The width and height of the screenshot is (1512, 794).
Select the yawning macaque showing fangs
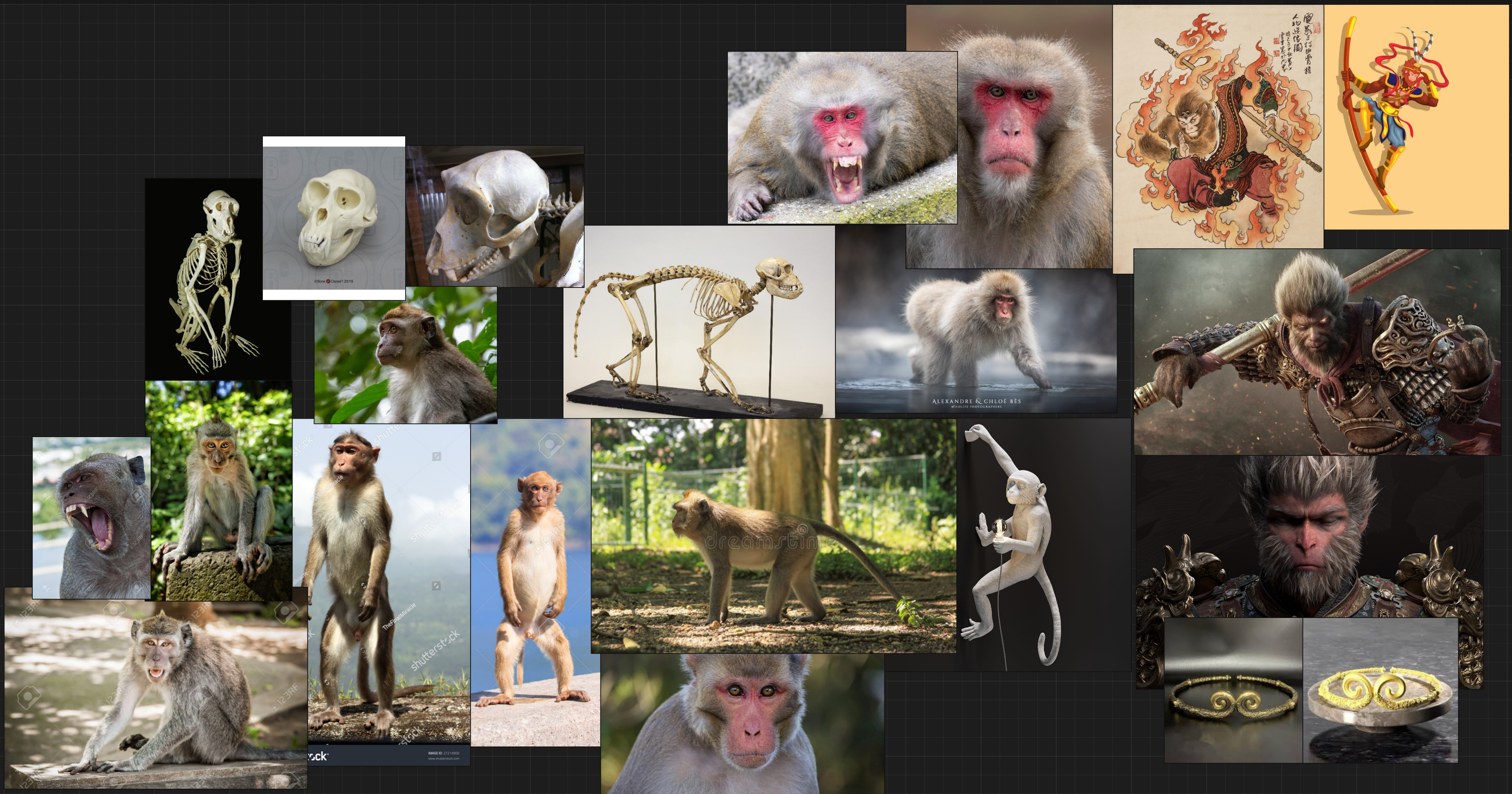pyautogui.click(x=91, y=517)
